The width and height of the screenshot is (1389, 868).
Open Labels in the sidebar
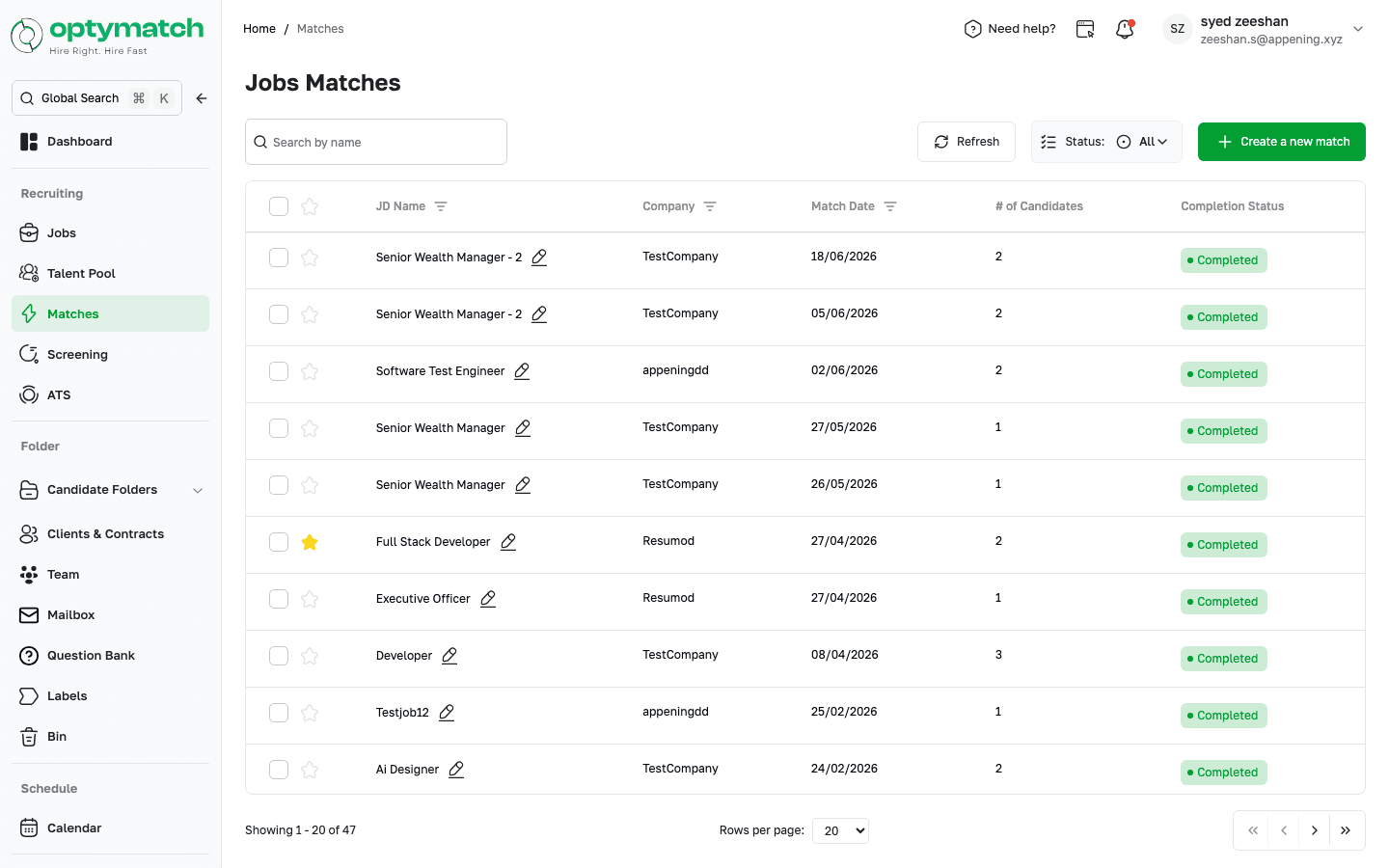tap(110, 696)
